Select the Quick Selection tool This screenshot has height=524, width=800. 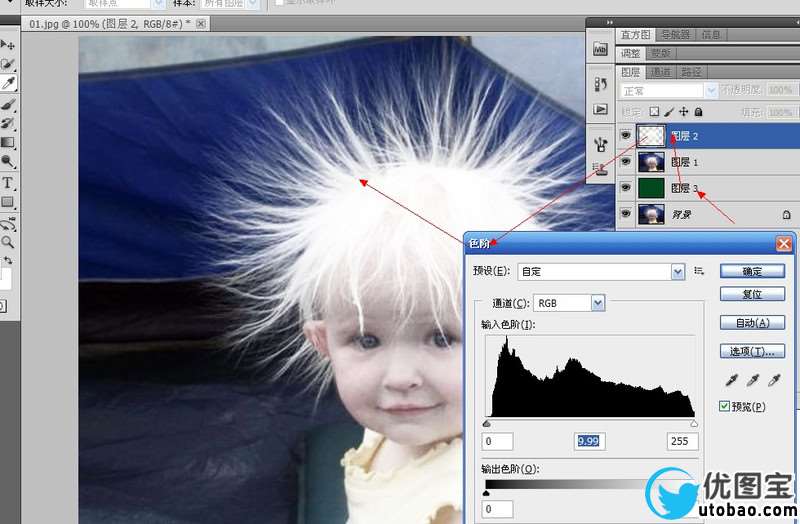[7, 64]
